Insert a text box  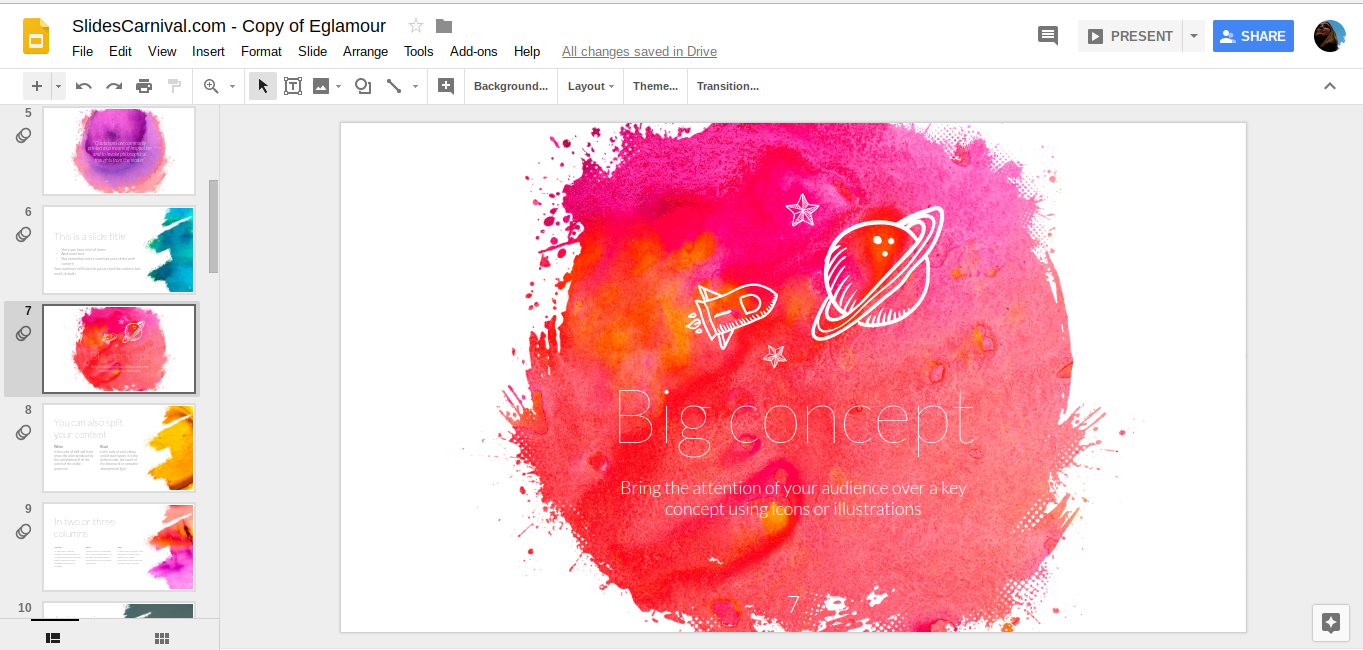[x=293, y=86]
